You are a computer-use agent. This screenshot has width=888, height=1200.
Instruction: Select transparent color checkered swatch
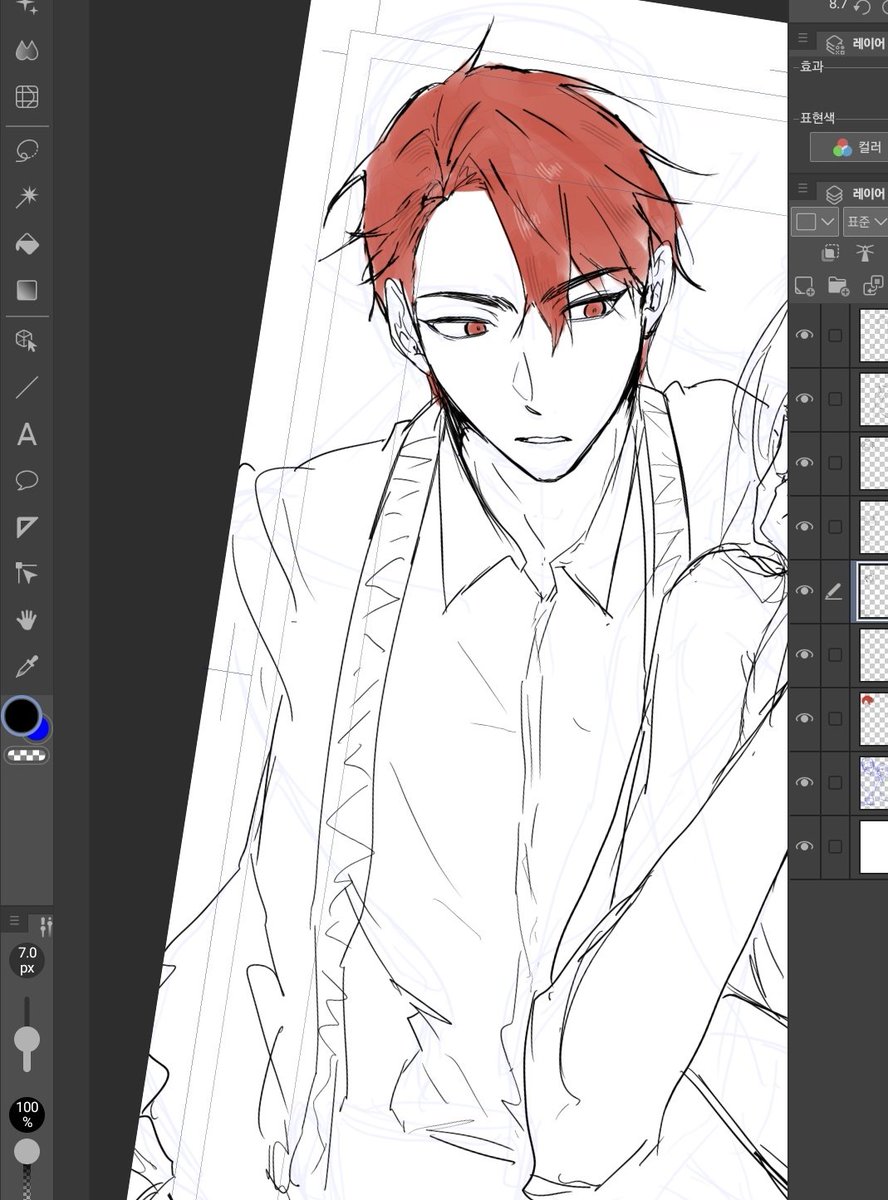pyautogui.click(x=27, y=756)
